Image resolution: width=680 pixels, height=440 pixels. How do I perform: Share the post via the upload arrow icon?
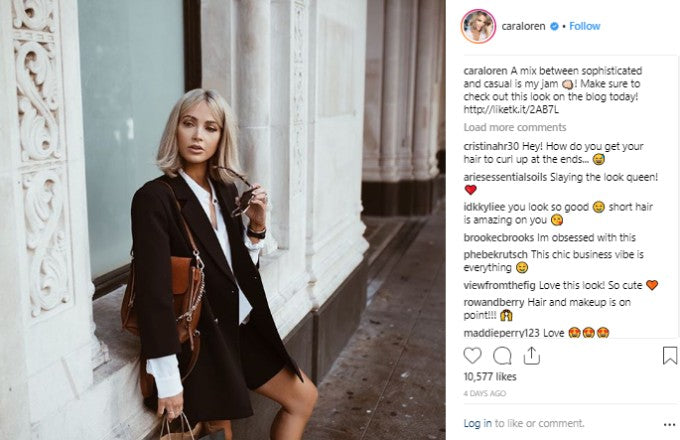531,355
